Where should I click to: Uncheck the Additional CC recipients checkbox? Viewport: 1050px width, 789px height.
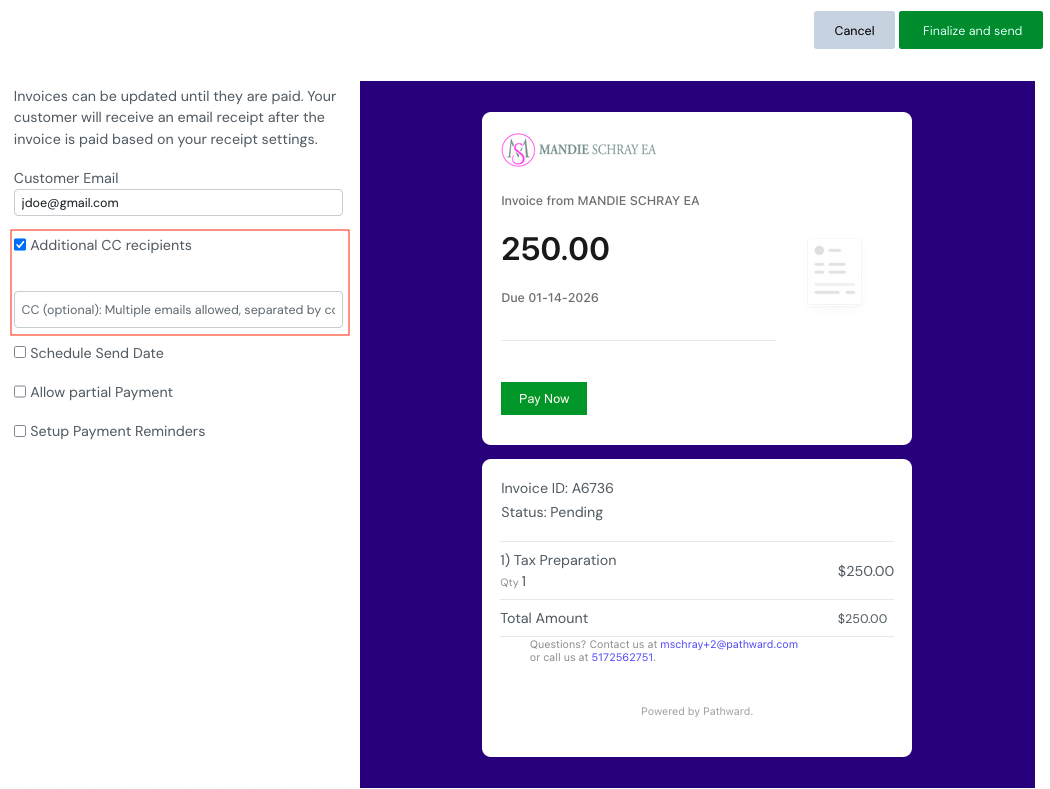(20, 245)
